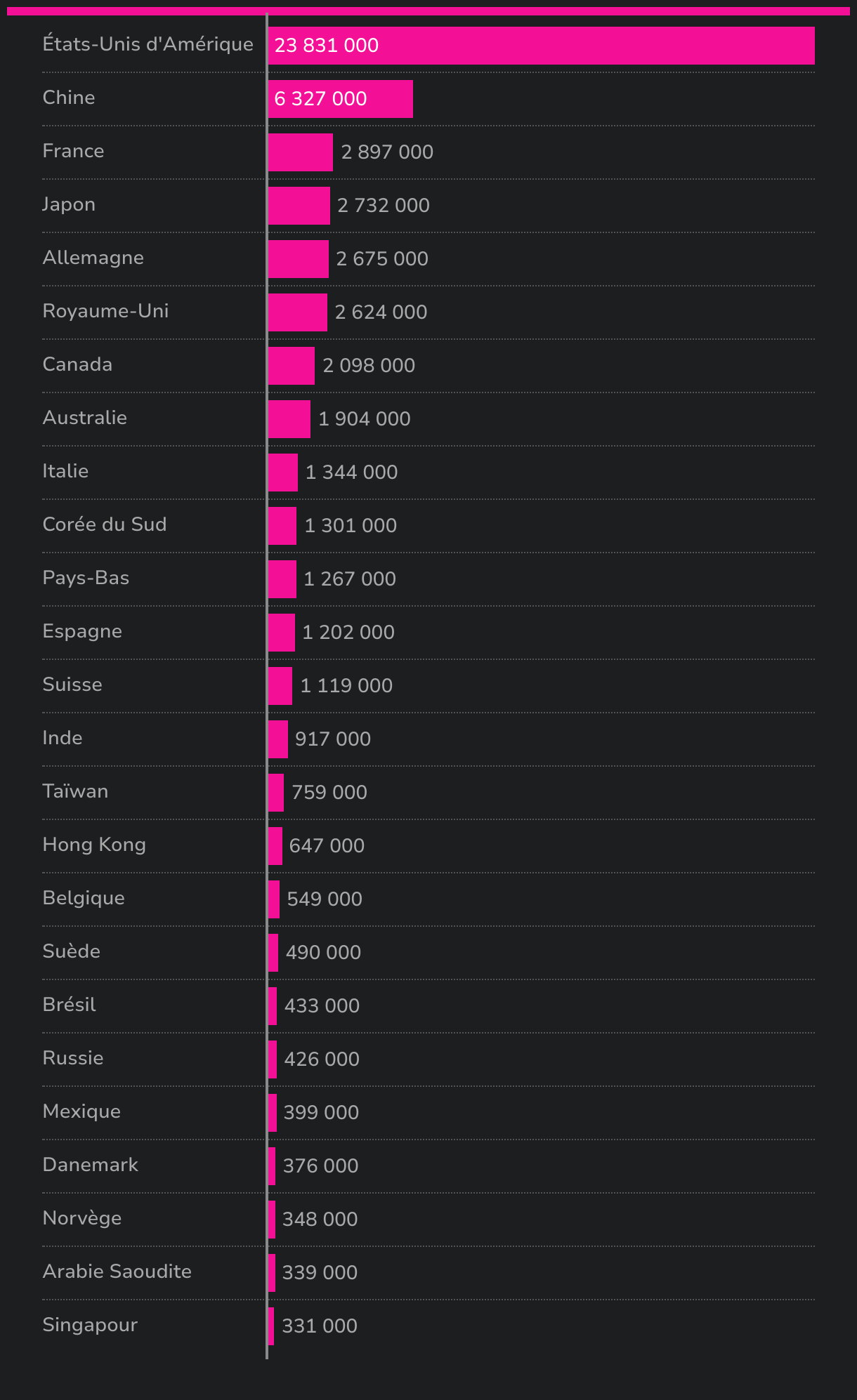Click the 2 675 000 value for Allemagne
The width and height of the screenshot is (857, 1400).
[x=382, y=259]
